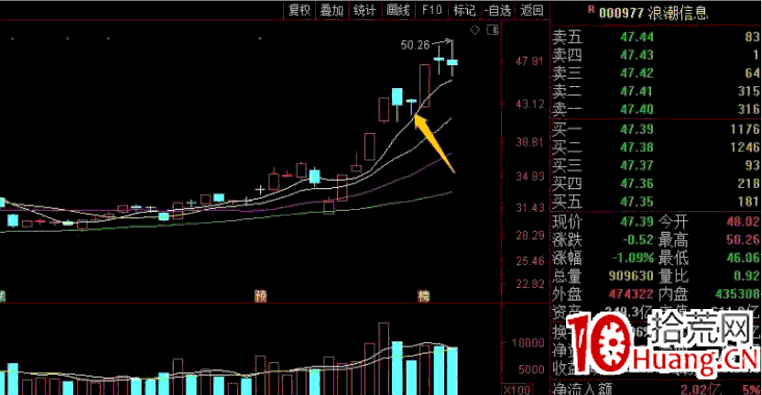This screenshot has width=762, height=395.
Task: Click the rightmost event marker on the time axis
Action: [x=424, y=296]
